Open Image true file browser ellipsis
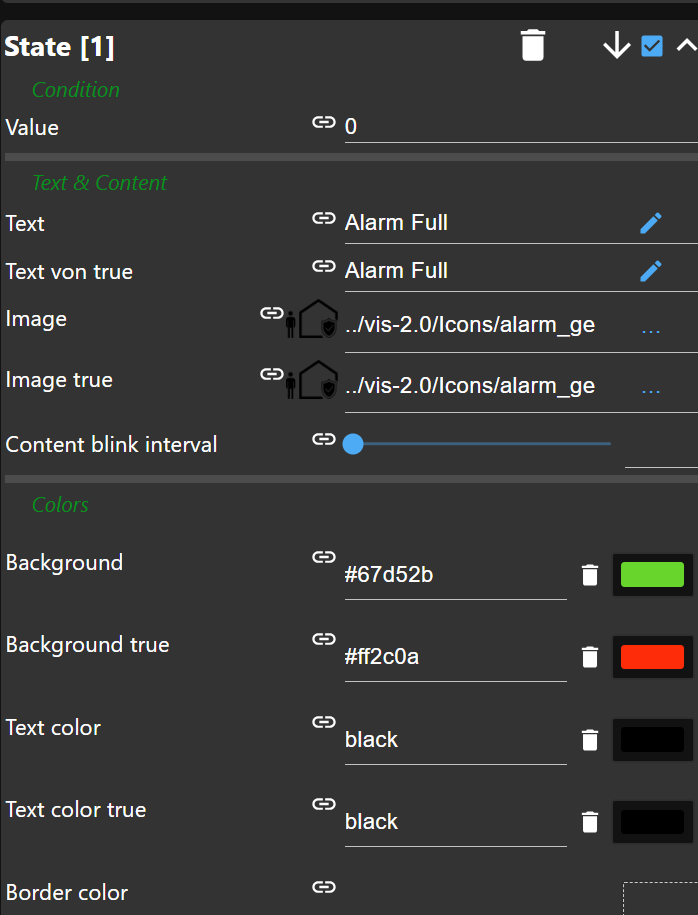Viewport: 698px width, 915px height. click(651, 388)
